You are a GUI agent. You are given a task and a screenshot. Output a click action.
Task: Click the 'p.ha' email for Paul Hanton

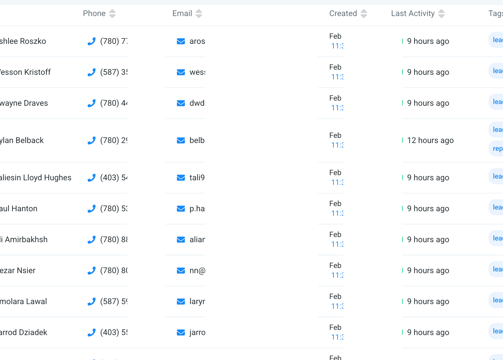tap(197, 209)
